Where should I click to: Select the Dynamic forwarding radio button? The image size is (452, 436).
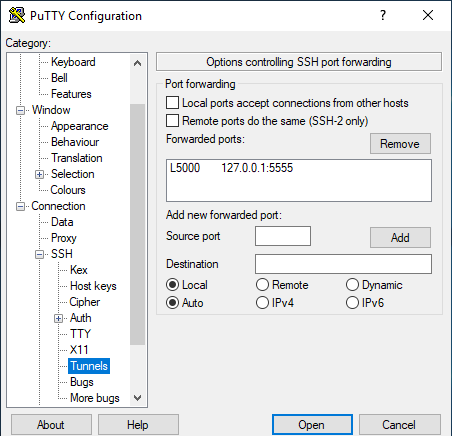(x=352, y=285)
